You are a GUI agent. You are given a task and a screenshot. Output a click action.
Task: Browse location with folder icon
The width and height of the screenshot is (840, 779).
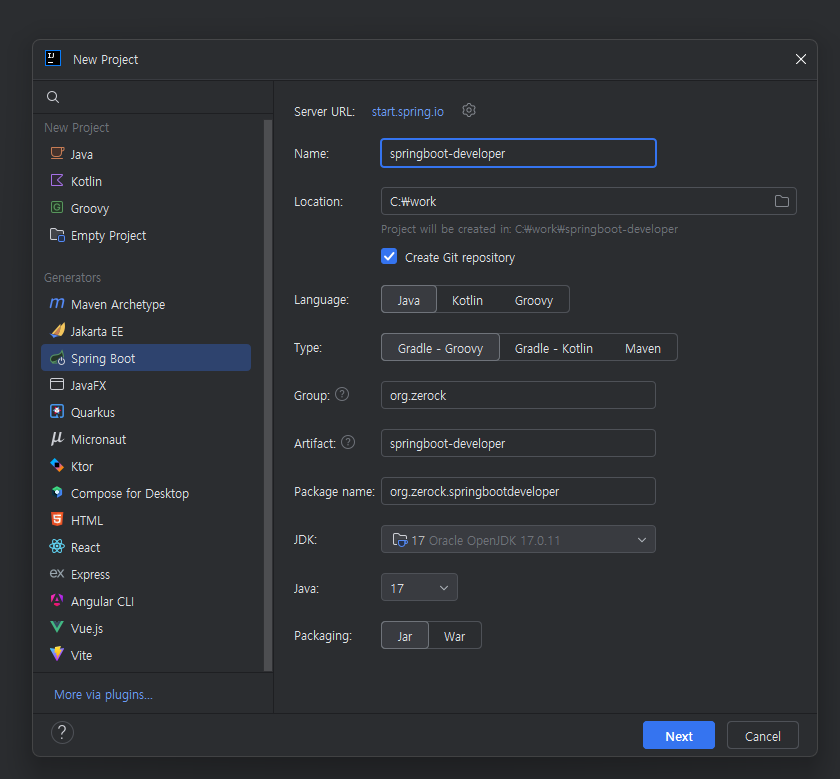[782, 201]
